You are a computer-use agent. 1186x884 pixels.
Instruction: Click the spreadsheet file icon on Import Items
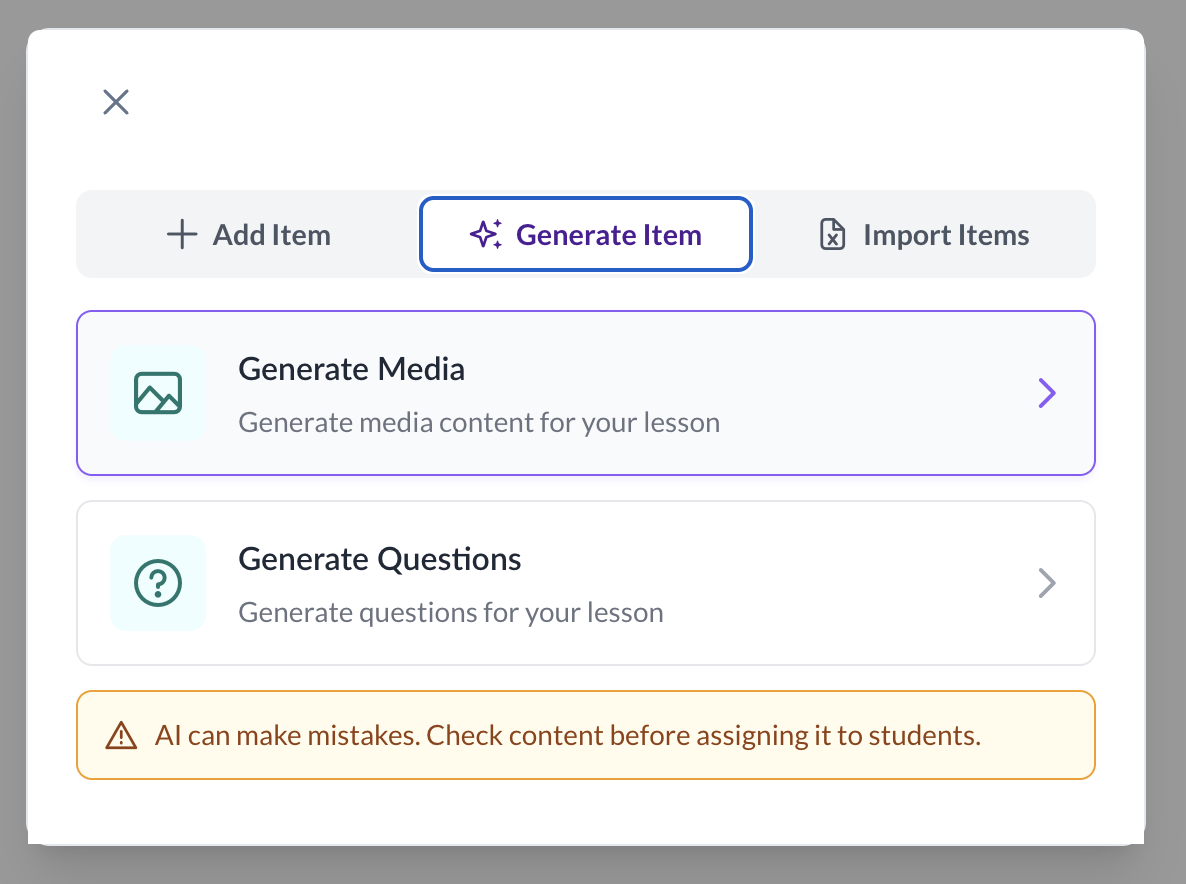click(x=832, y=234)
